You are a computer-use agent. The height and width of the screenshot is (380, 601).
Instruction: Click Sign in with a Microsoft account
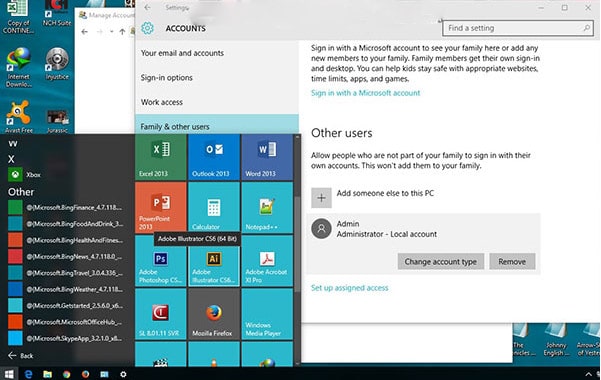(x=366, y=93)
